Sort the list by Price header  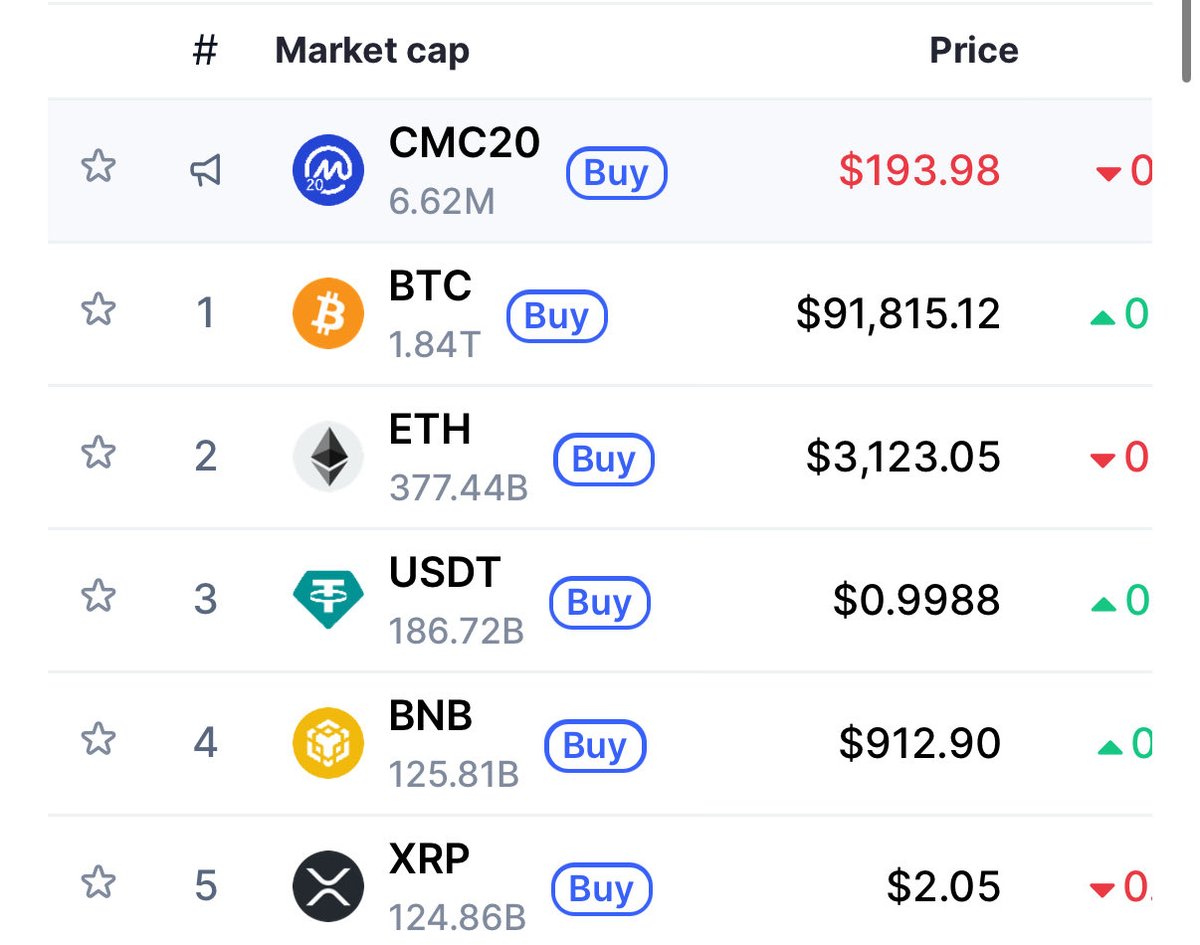[x=973, y=51]
